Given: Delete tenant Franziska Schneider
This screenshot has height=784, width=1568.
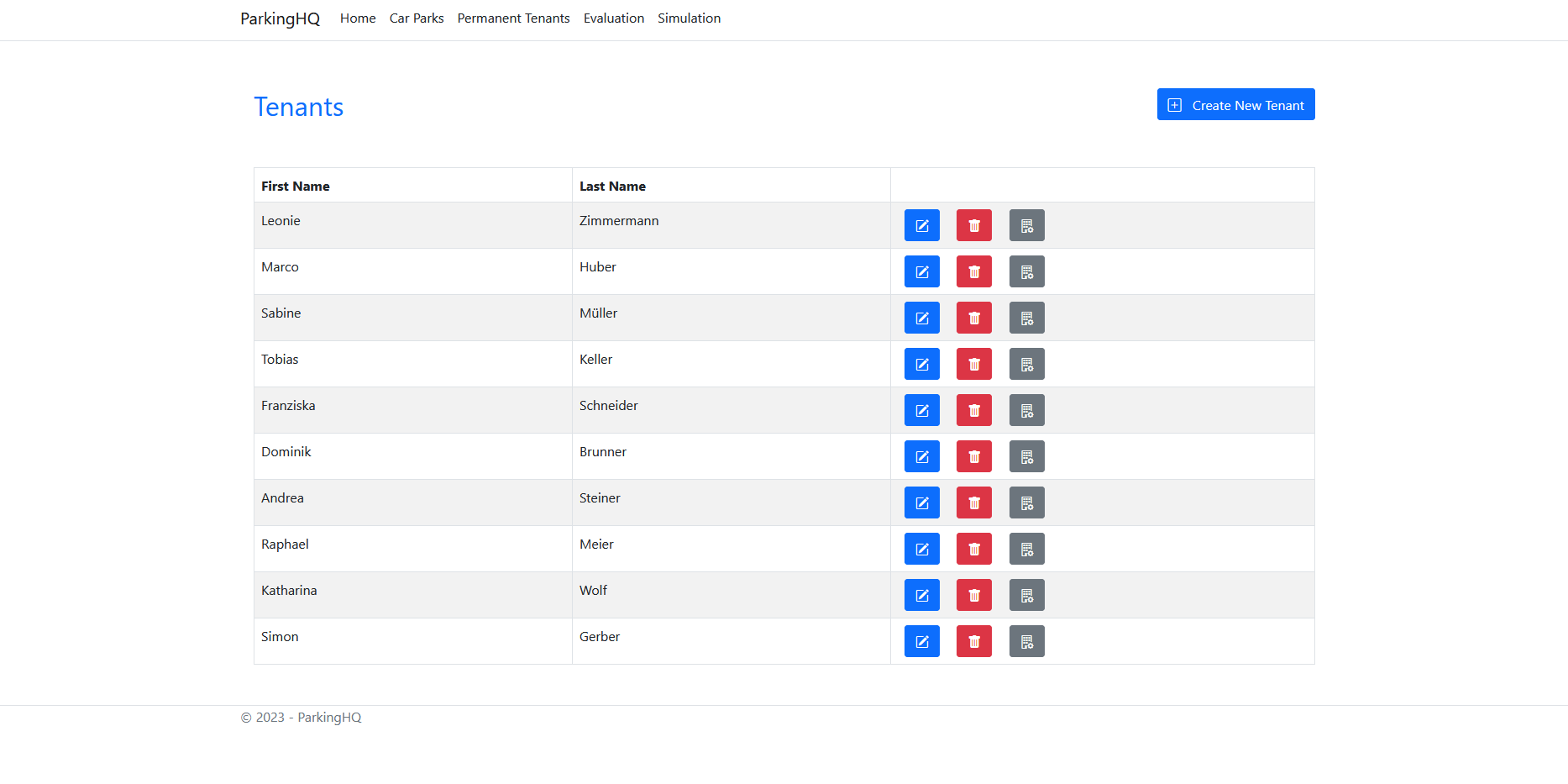Looking at the screenshot, I should click(x=973, y=410).
